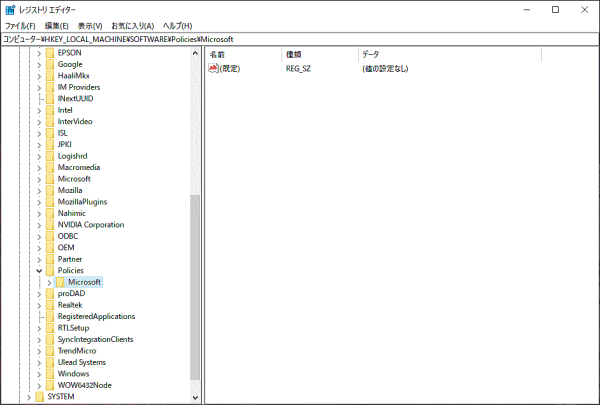Click the Macromedia folder icon
Viewport: 600px width, 405px height.
point(50,167)
